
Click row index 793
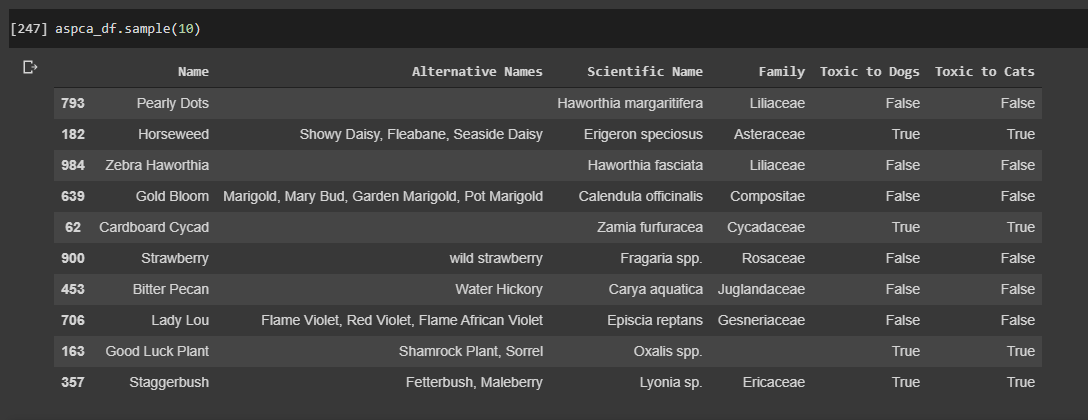point(73,103)
